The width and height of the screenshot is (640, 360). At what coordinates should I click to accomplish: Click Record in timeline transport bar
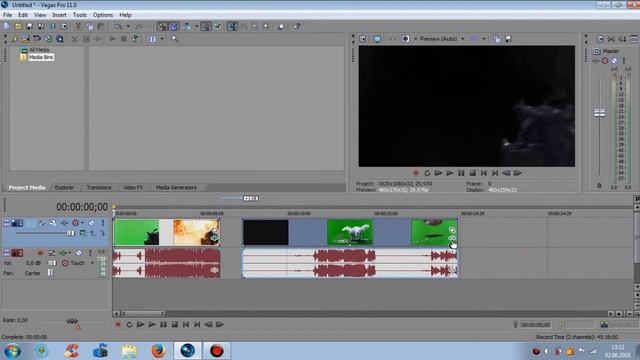pyautogui.click(x=118, y=324)
